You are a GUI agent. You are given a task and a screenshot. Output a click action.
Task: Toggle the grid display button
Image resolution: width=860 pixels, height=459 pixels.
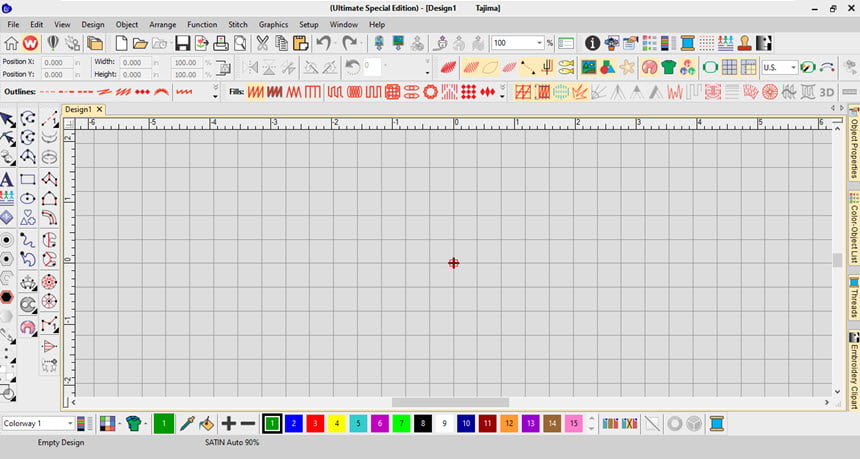click(x=730, y=68)
